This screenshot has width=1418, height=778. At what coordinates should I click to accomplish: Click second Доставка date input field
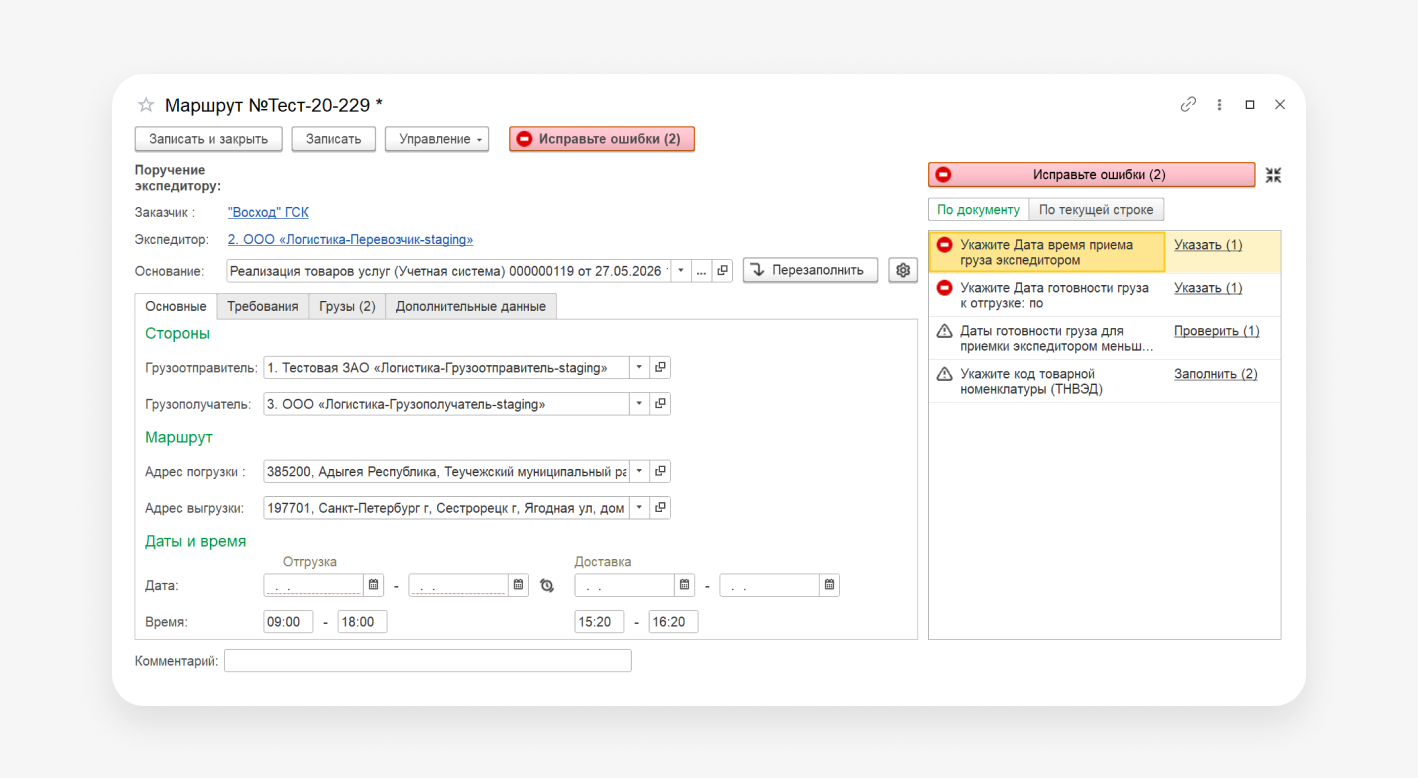[770, 585]
